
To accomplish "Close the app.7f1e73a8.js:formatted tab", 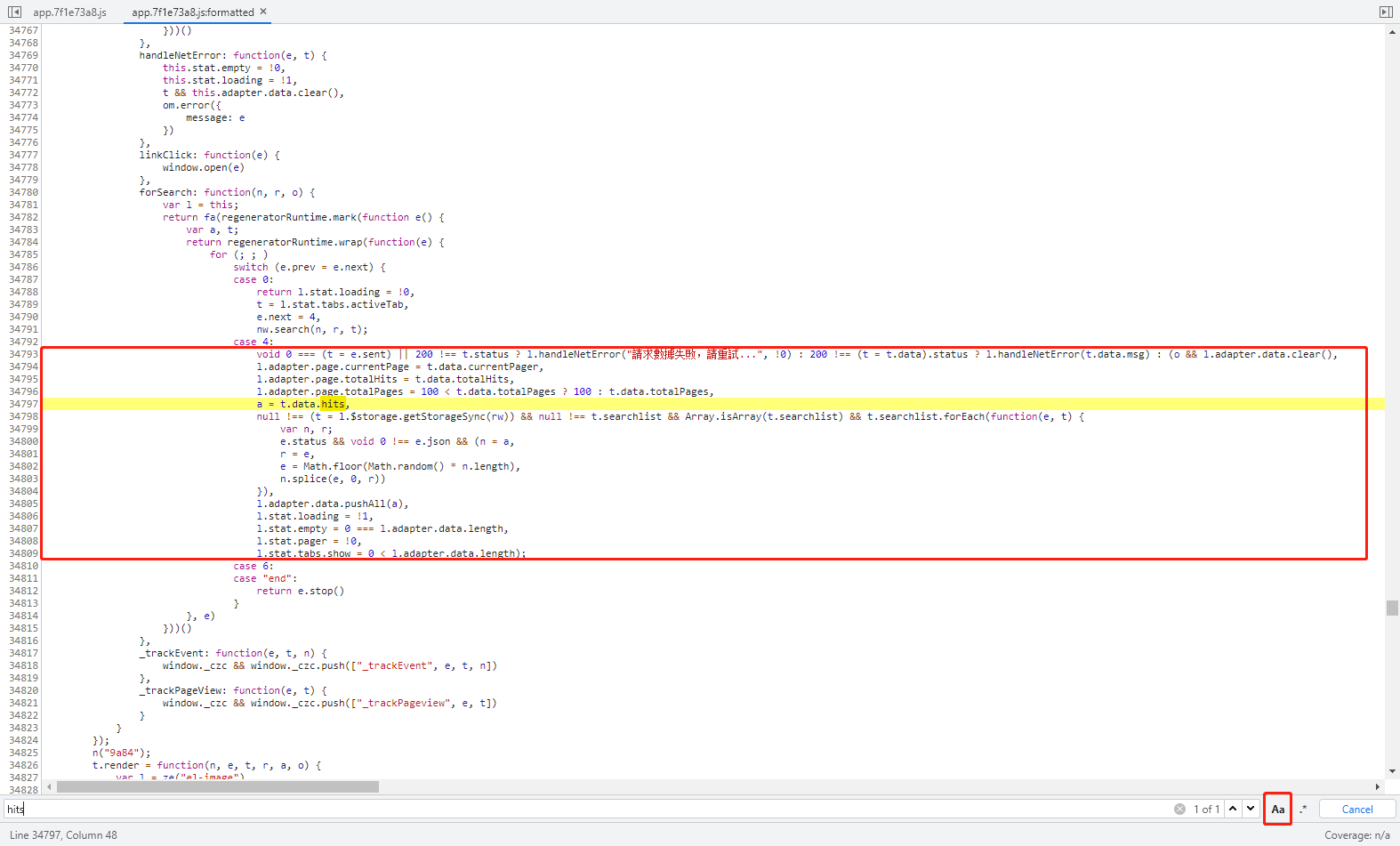I will point(263,12).
